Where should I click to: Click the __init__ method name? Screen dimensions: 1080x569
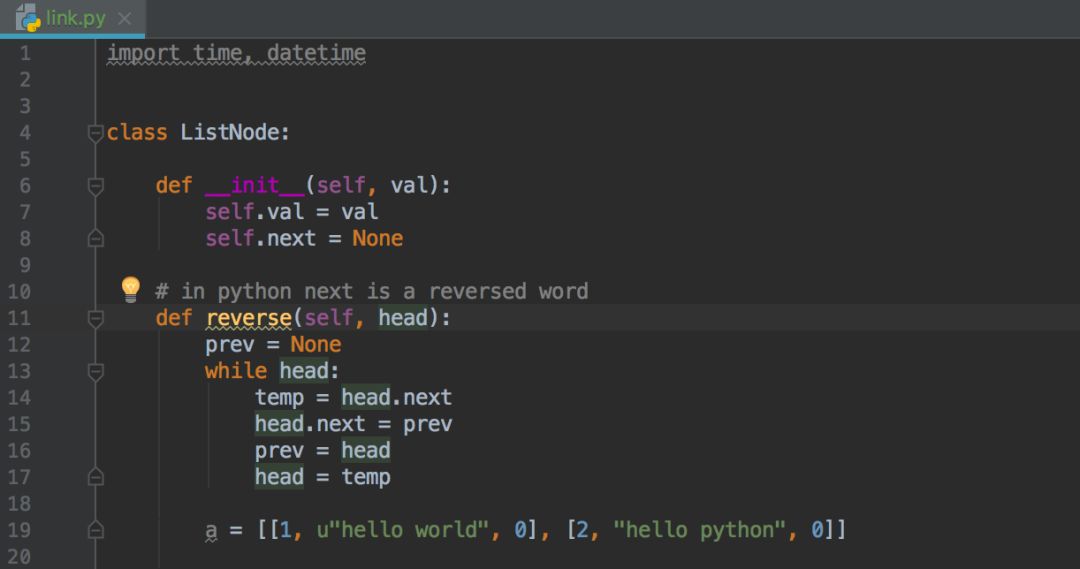pyautogui.click(x=255, y=185)
